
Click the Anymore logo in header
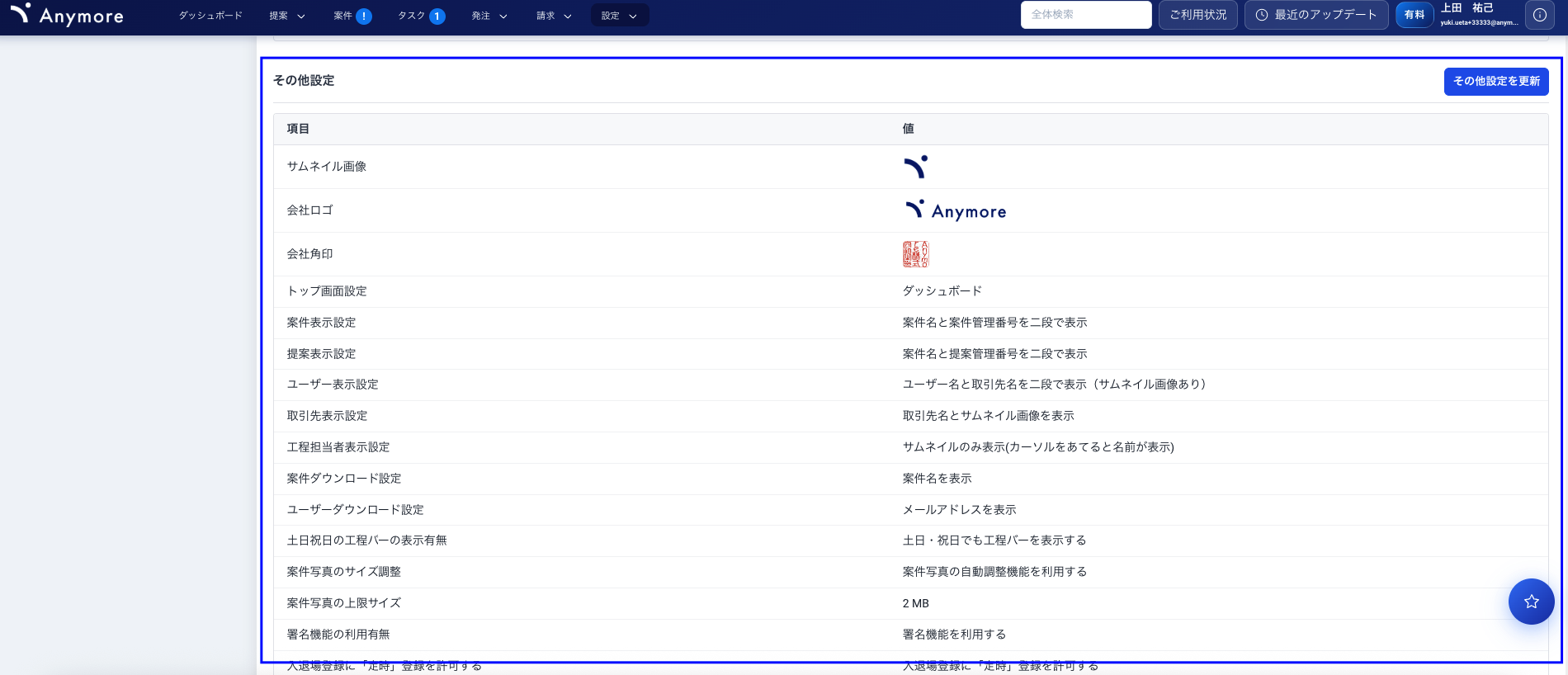click(67, 14)
